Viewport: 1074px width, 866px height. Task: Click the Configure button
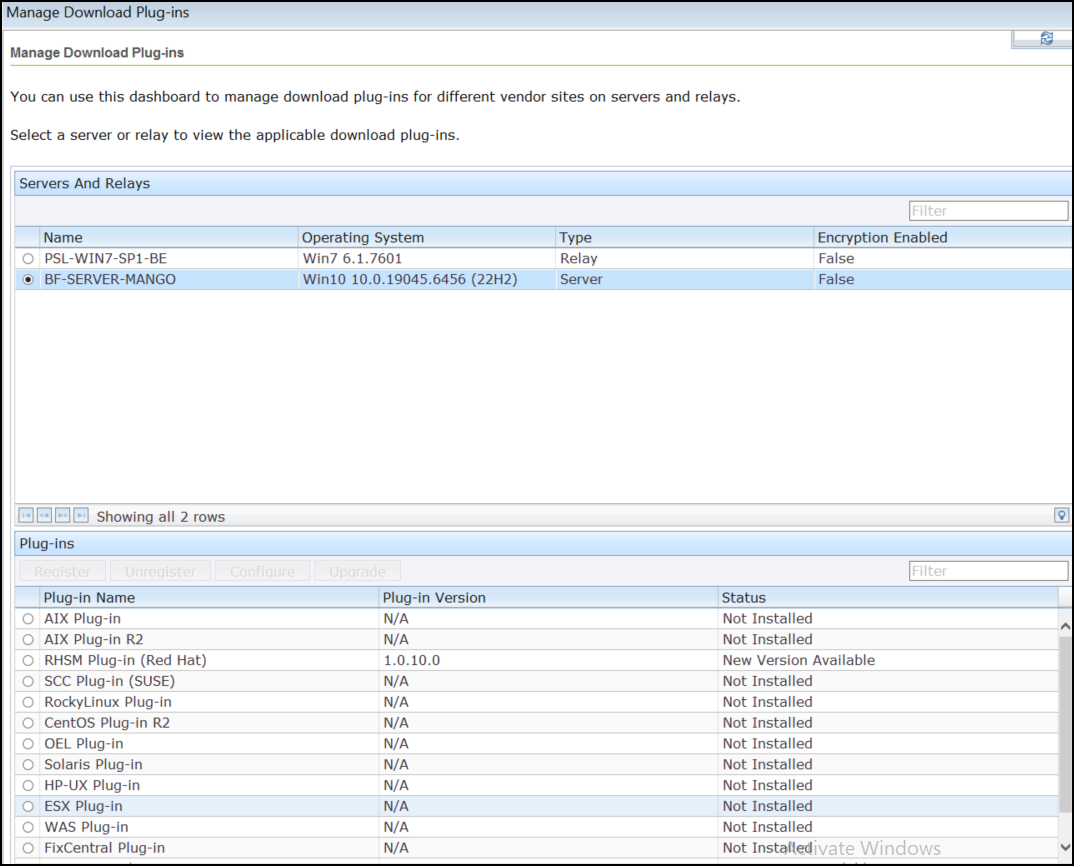click(x=262, y=571)
